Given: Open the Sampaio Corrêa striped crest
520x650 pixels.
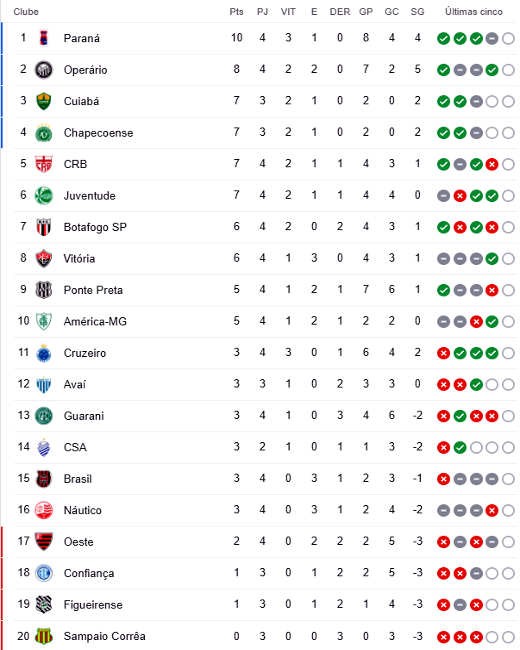Looking at the screenshot, I should [44, 636].
